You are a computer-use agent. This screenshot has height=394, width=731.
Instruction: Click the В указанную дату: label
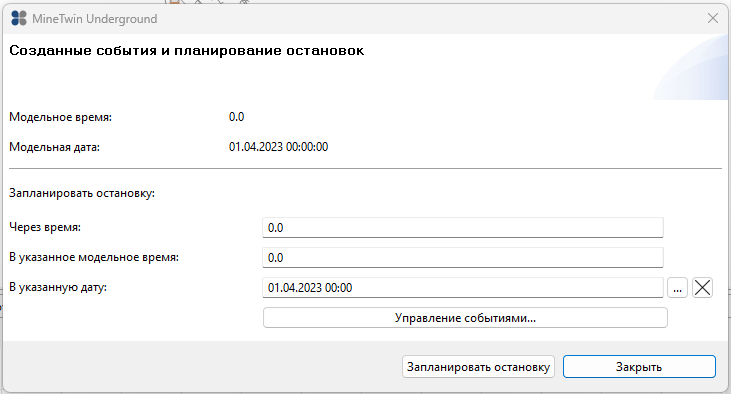point(58,287)
